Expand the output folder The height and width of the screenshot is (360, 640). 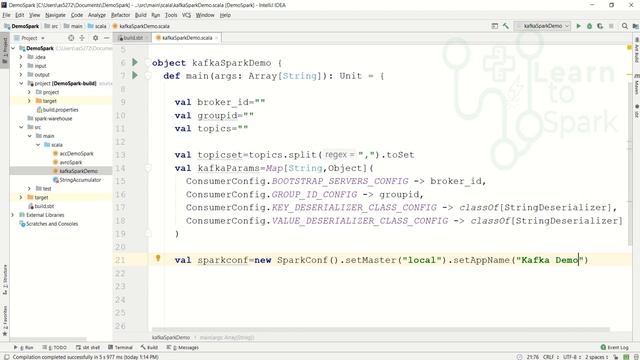(x=21, y=75)
